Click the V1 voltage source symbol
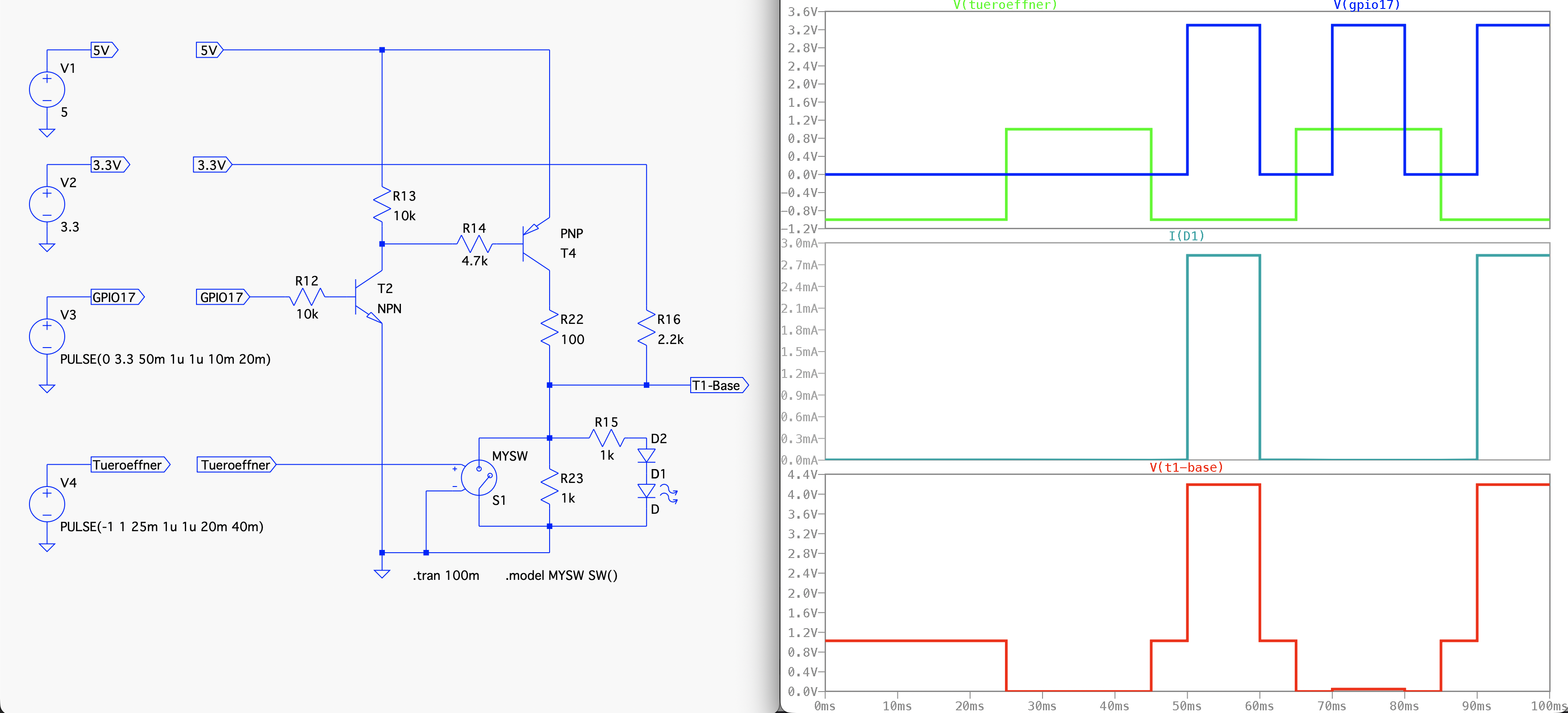Viewport: 1568px width, 713px height. [x=47, y=89]
